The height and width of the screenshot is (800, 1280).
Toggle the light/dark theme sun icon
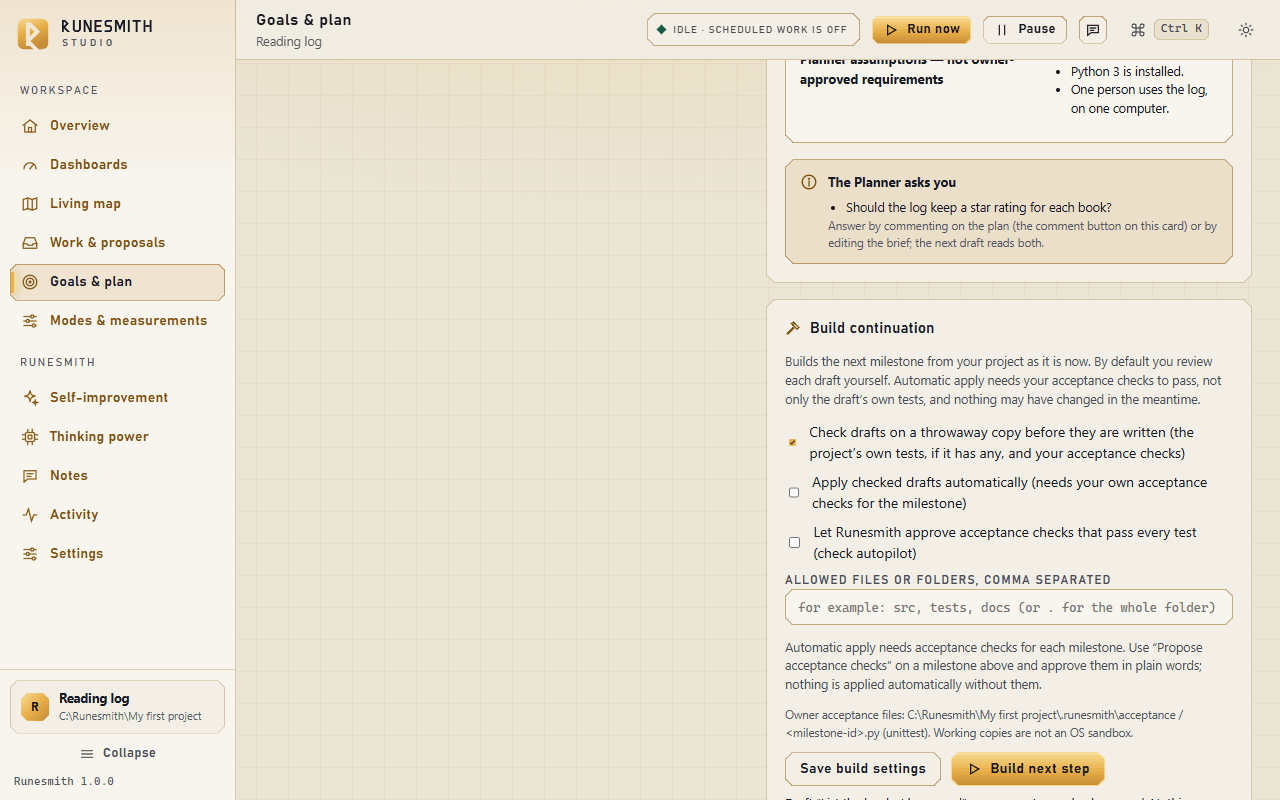coord(1245,30)
